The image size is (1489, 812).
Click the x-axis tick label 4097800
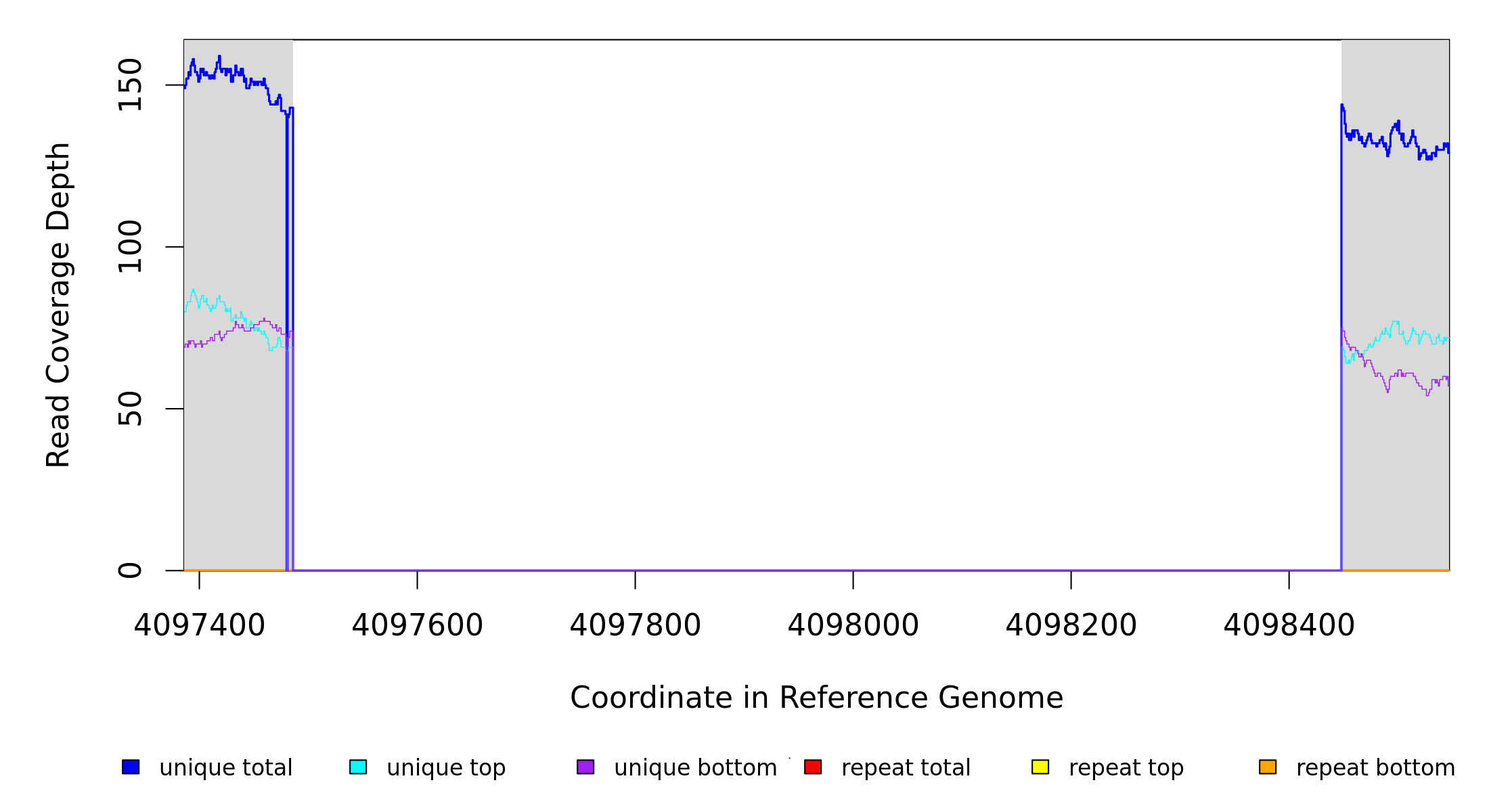coord(635,625)
